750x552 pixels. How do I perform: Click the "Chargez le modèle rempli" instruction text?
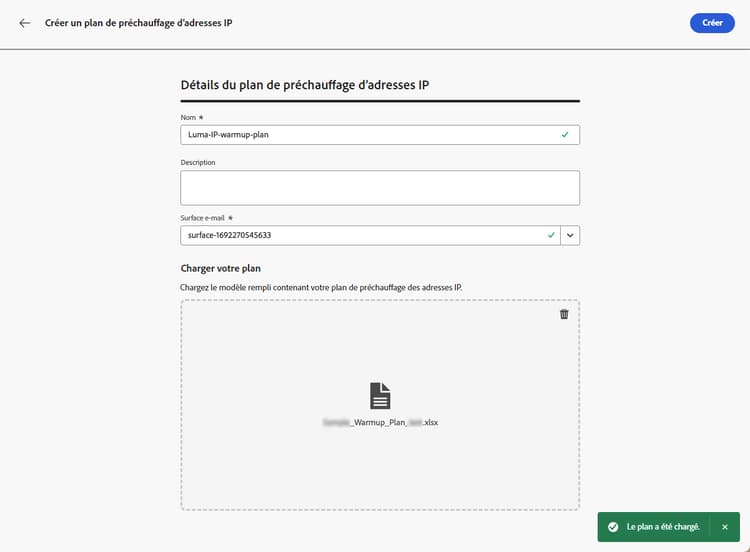coord(321,288)
